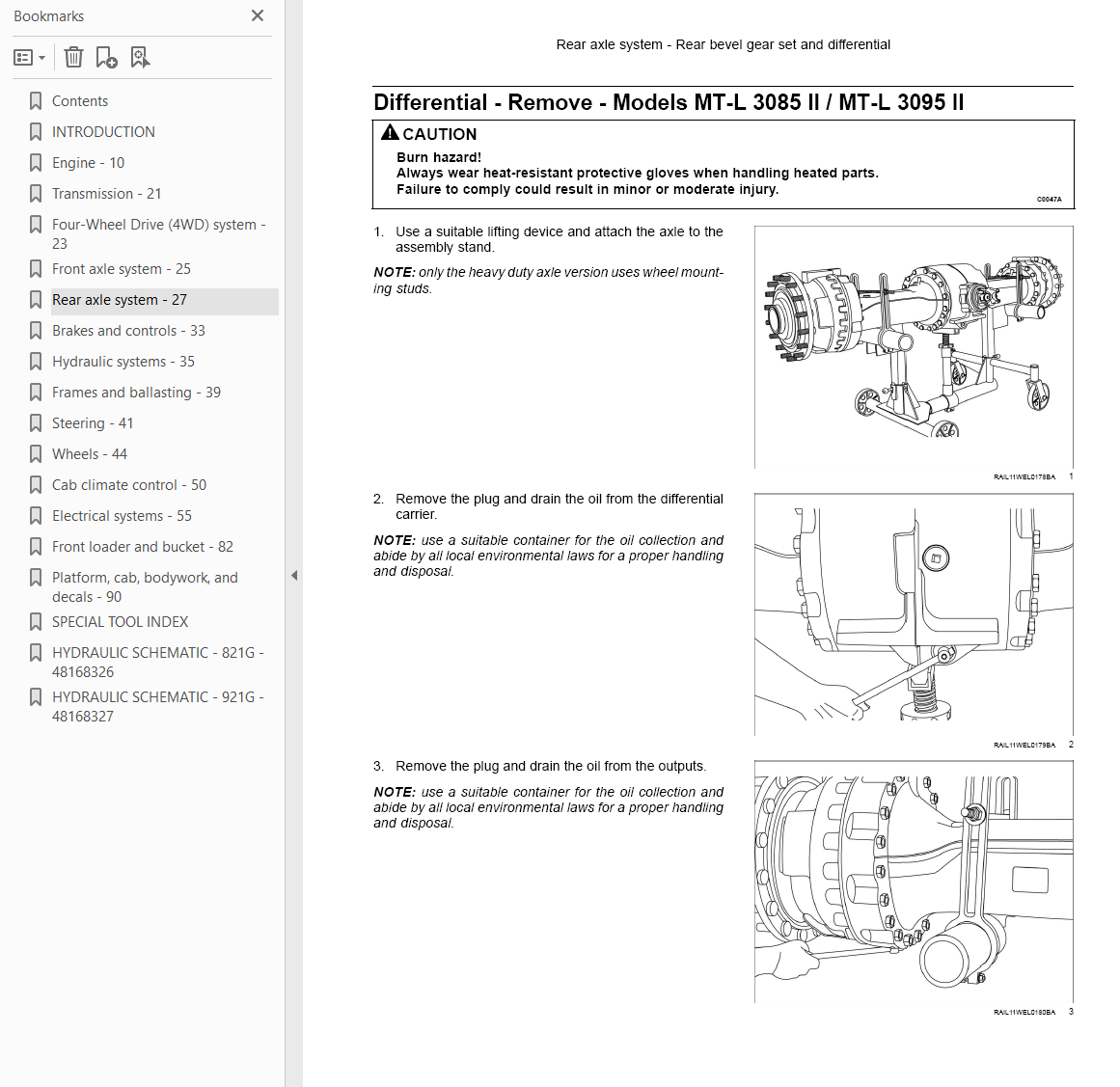Click the bookmark icon beside SPECIAL TOOL INDEX
This screenshot has height=1087, width=1120.
(x=35, y=622)
